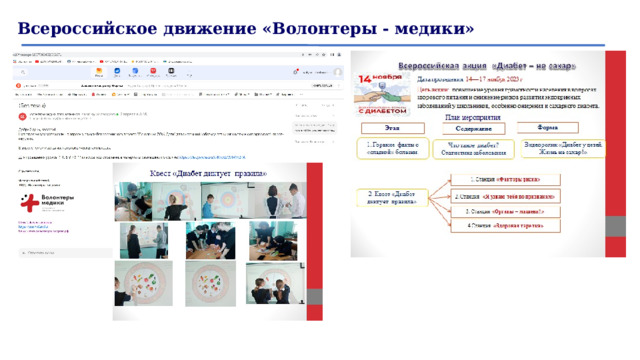
Task: Open the photo of students around a table
Action: coord(211,241)
